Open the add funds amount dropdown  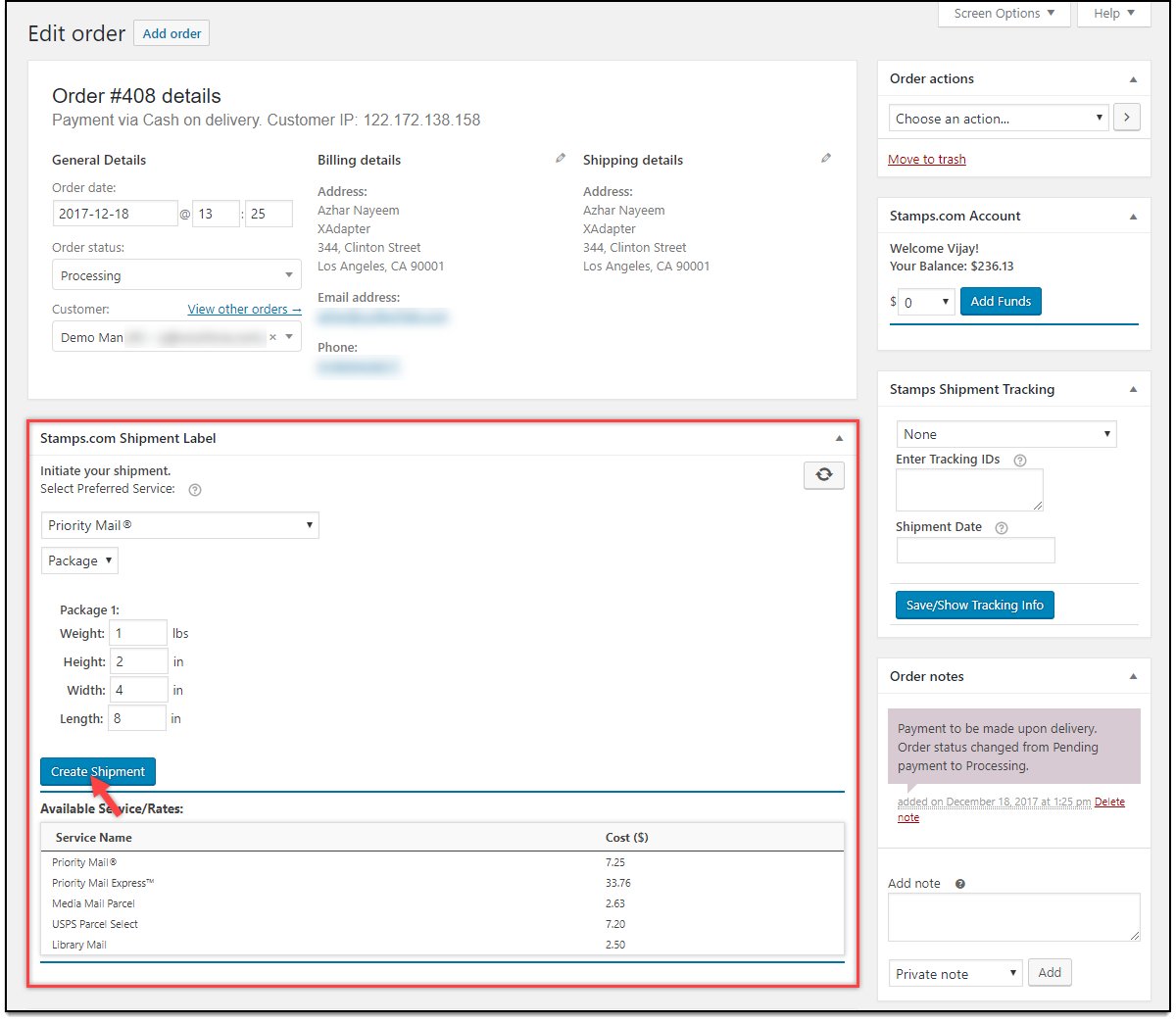click(x=926, y=302)
